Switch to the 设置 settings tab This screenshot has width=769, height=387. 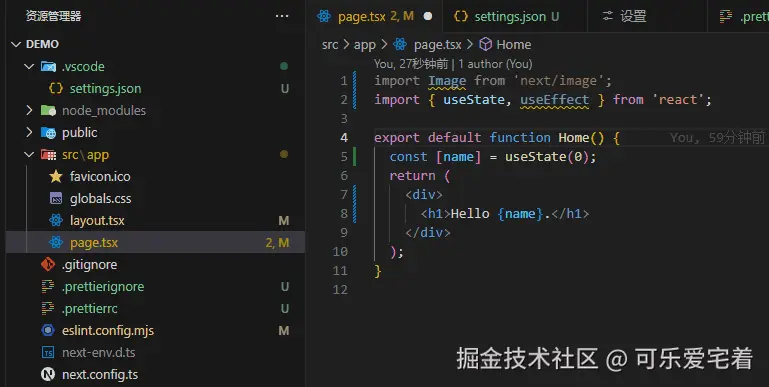(x=647, y=16)
